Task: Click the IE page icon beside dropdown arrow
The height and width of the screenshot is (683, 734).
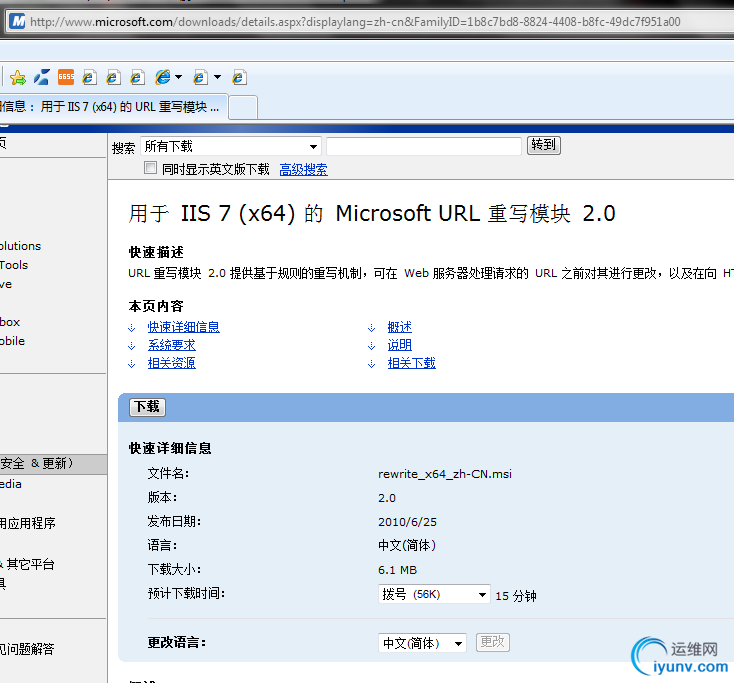Action: click(x=200, y=77)
